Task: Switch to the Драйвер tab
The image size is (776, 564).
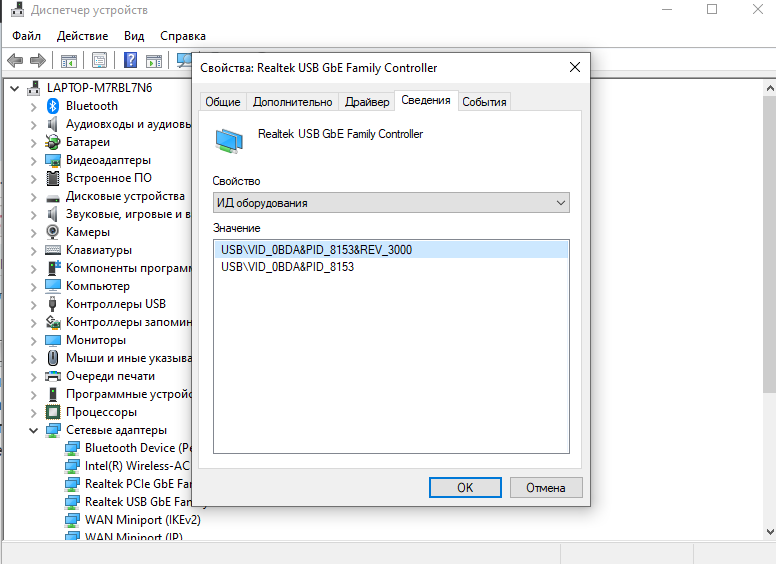Action: point(366,102)
